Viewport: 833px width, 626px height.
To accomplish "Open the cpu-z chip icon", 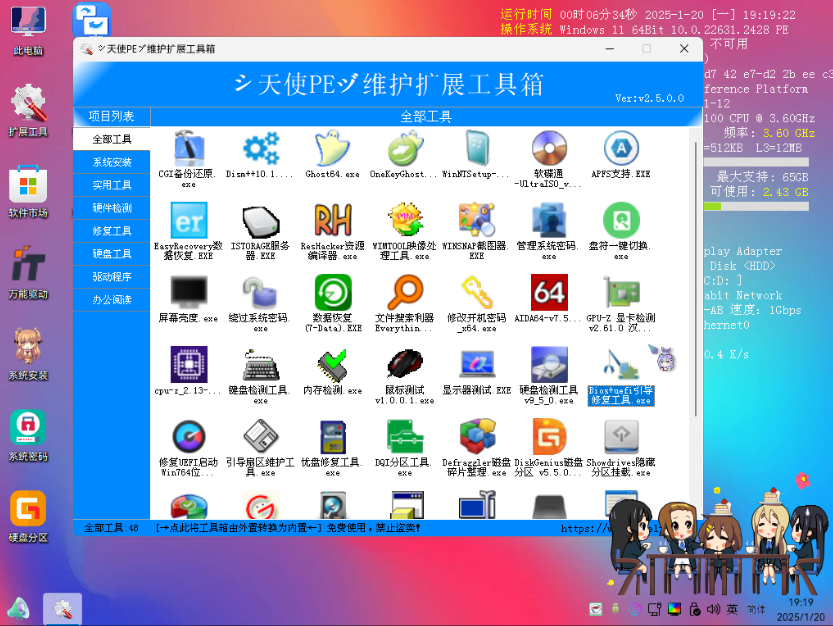I will click(189, 365).
